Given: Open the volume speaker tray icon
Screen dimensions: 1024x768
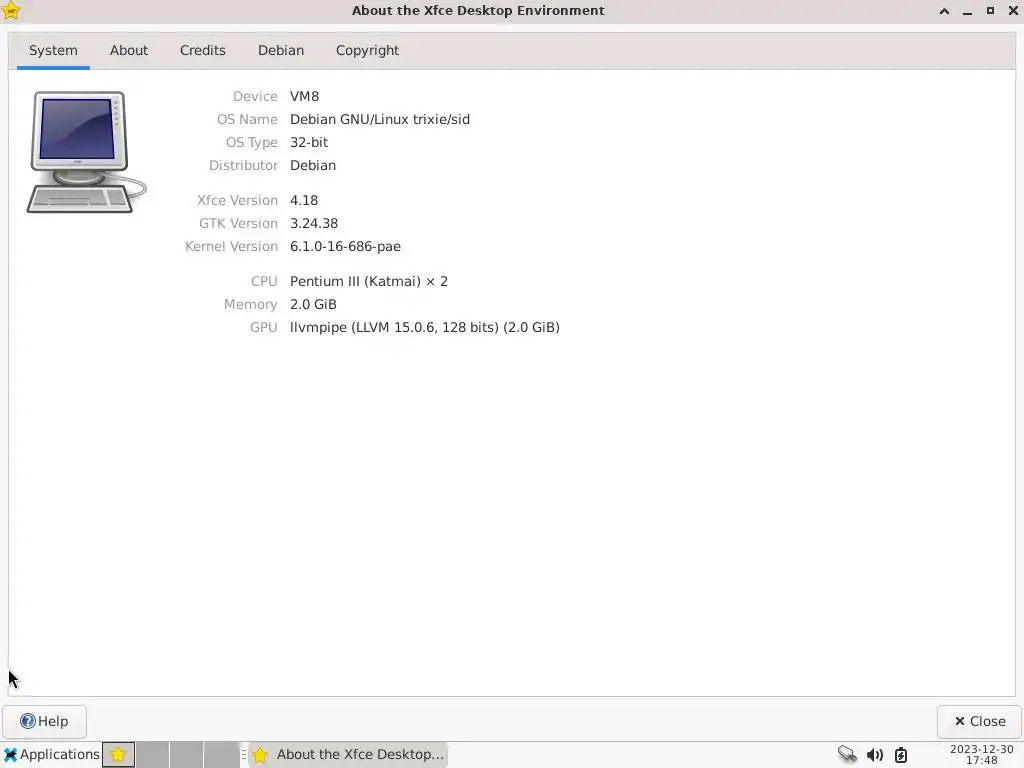Looking at the screenshot, I should coord(874,755).
